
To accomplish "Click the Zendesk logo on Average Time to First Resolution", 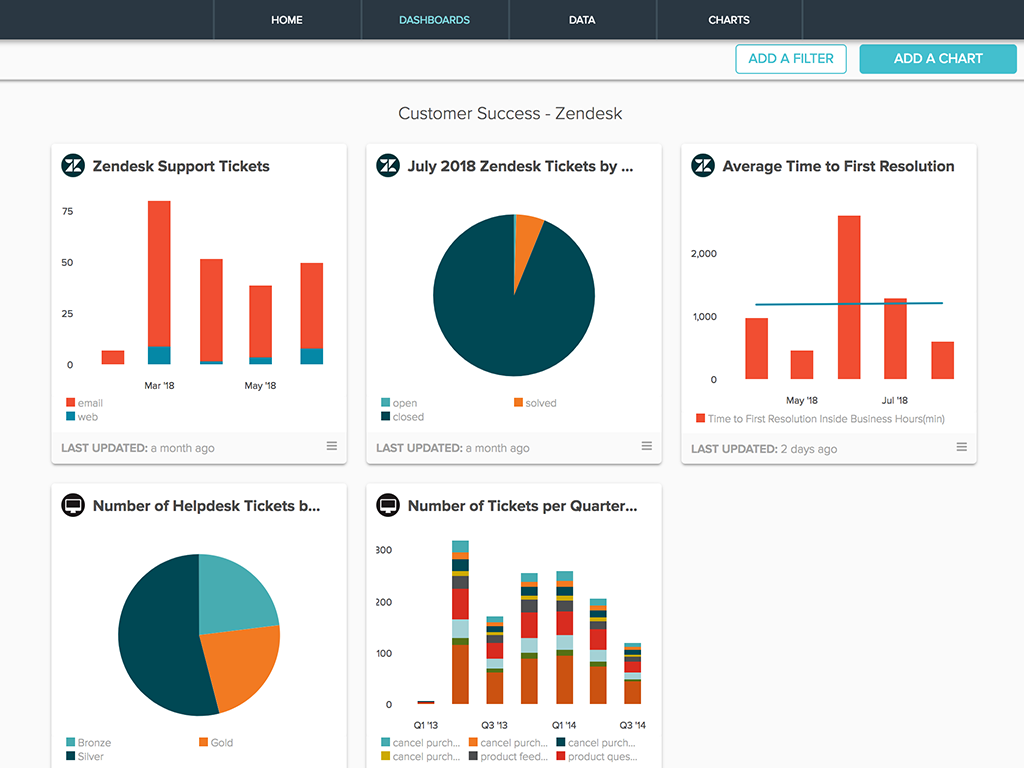I will click(702, 166).
